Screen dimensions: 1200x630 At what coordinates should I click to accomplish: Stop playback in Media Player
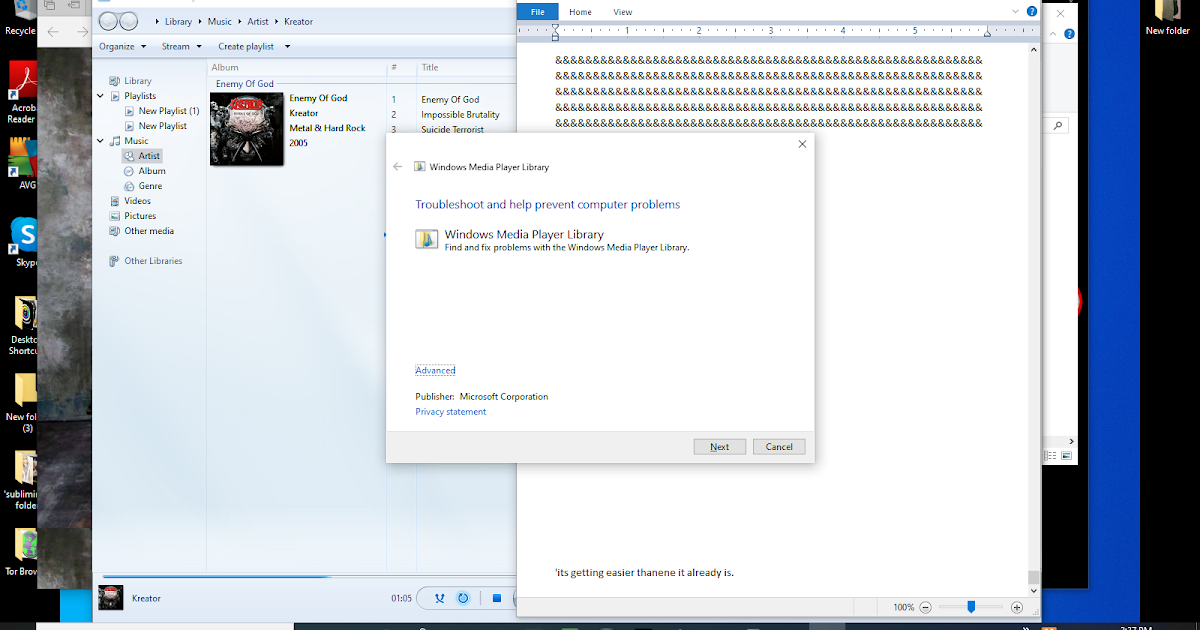click(x=496, y=598)
